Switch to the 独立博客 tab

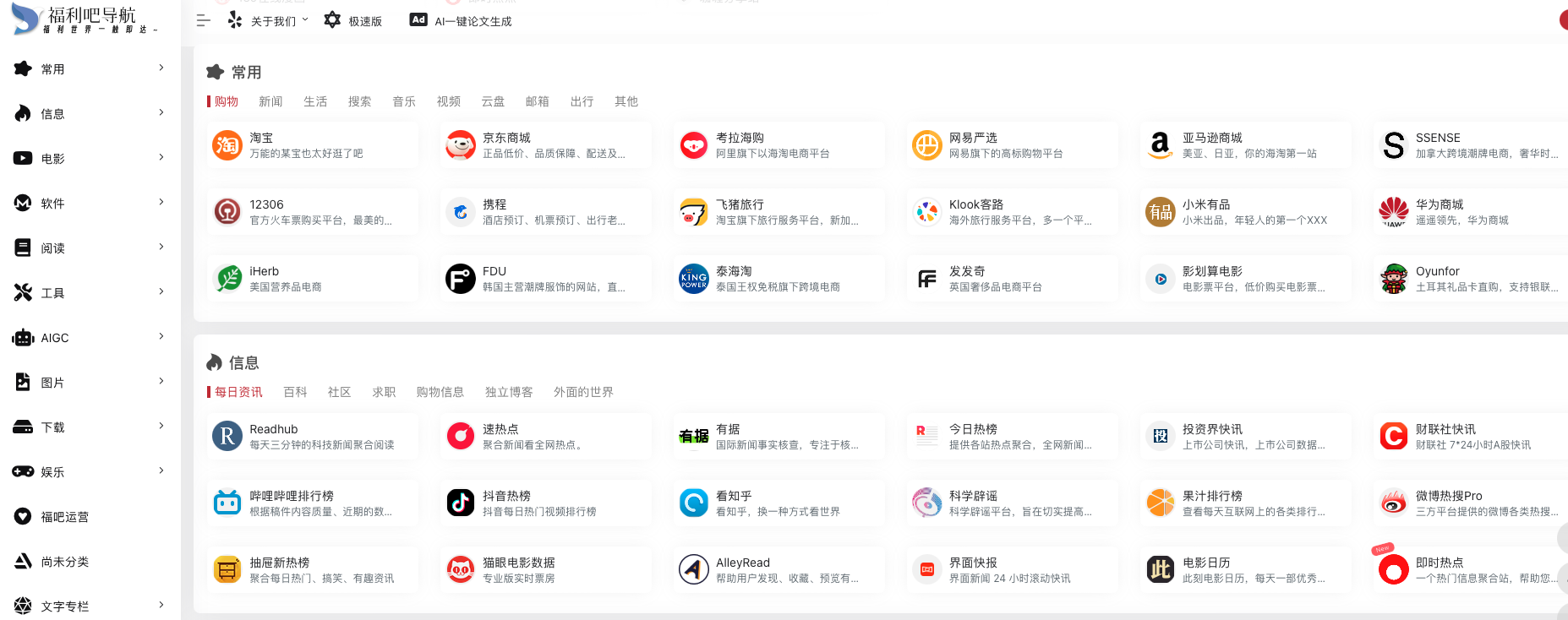click(x=509, y=392)
